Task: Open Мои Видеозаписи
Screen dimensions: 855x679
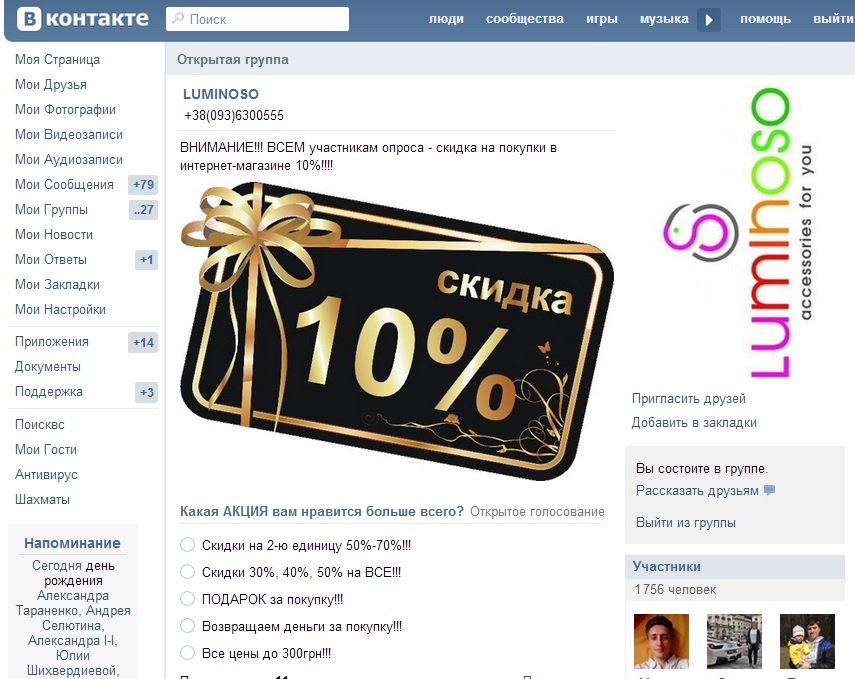Action: click(69, 135)
